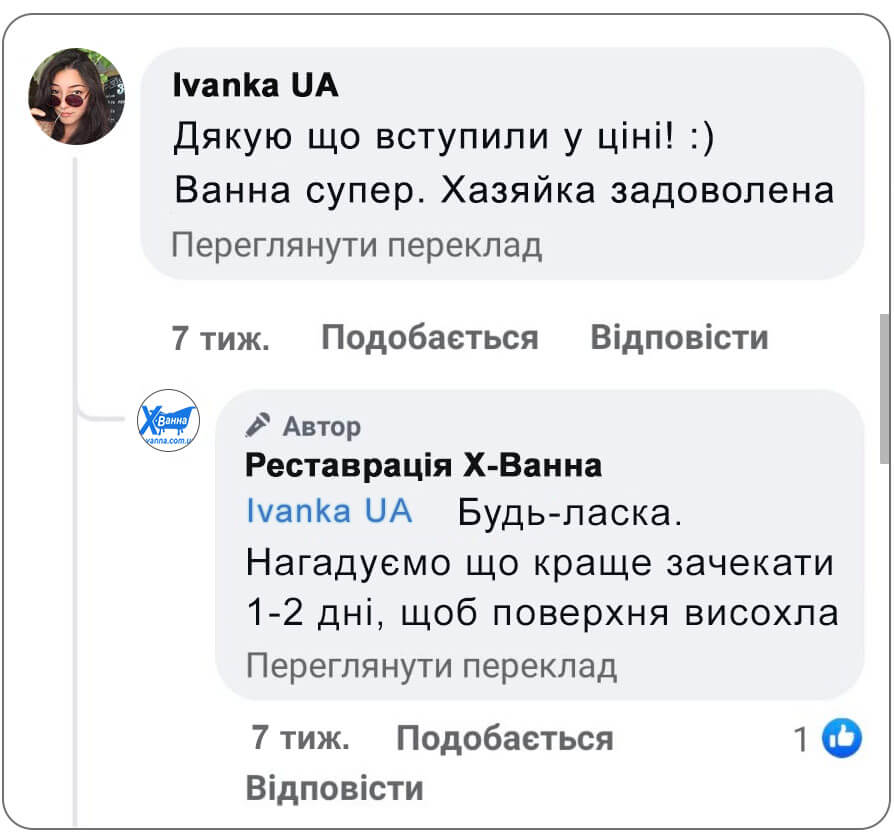This screenshot has height=839, width=894.
Task: Open Ivanka UA's sunglasses avatar photo
Action: click(x=76, y=96)
